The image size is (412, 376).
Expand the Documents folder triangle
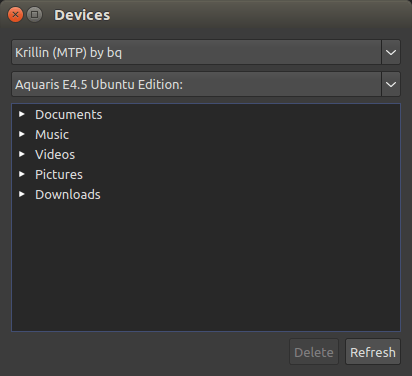[22, 114]
